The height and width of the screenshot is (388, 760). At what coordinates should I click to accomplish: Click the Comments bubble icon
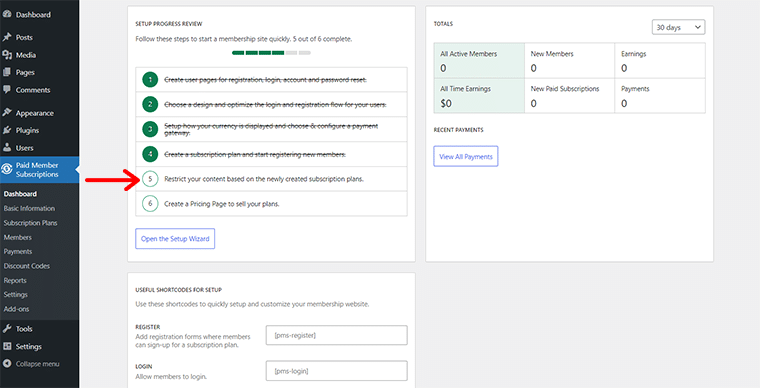[x=7, y=90]
